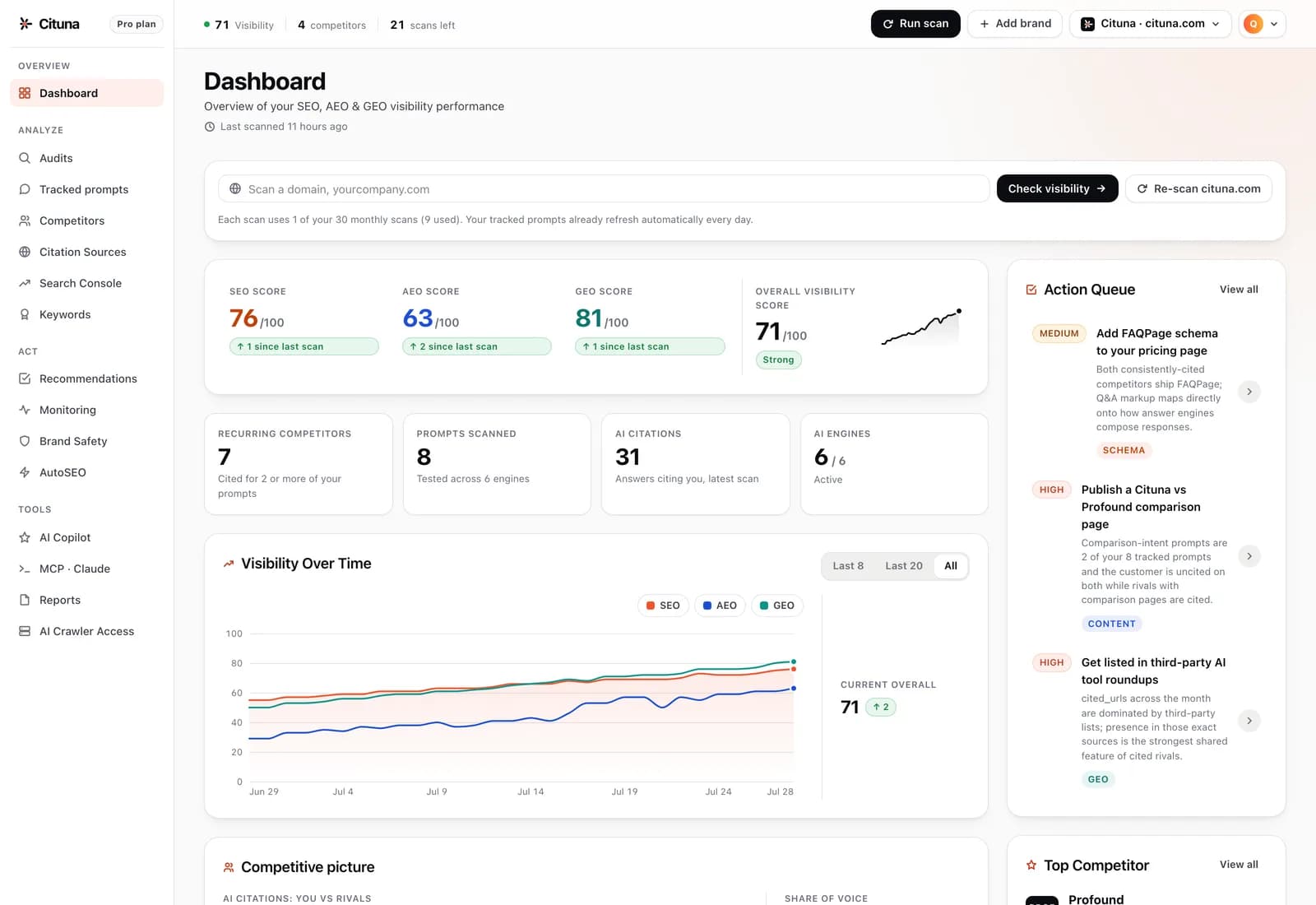Click the Visibility Over Time trend icon
Screen dimensions: 1316x905
point(229,564)
